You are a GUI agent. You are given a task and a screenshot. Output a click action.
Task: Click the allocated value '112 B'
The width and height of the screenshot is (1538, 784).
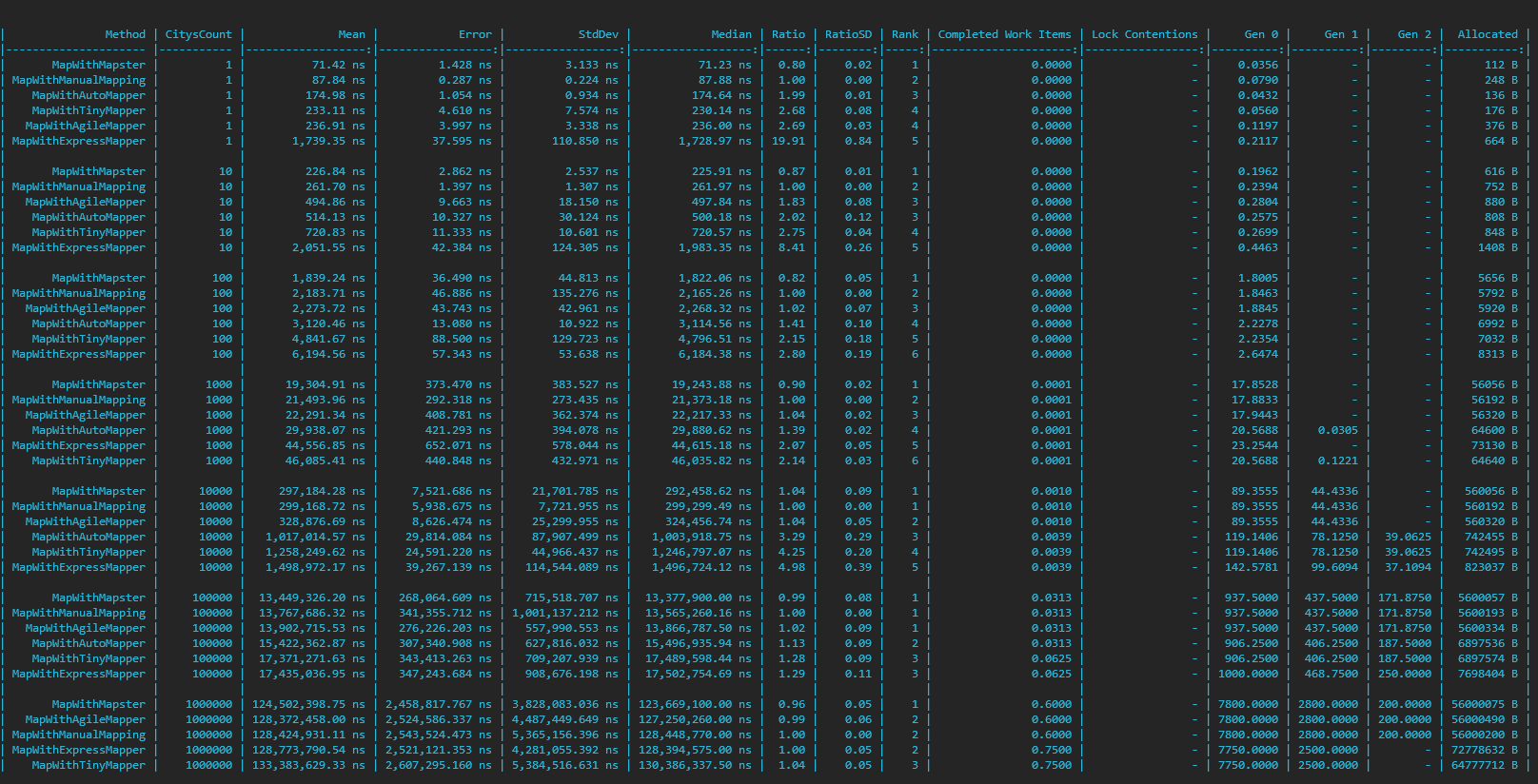click(x=1501, y=65)
